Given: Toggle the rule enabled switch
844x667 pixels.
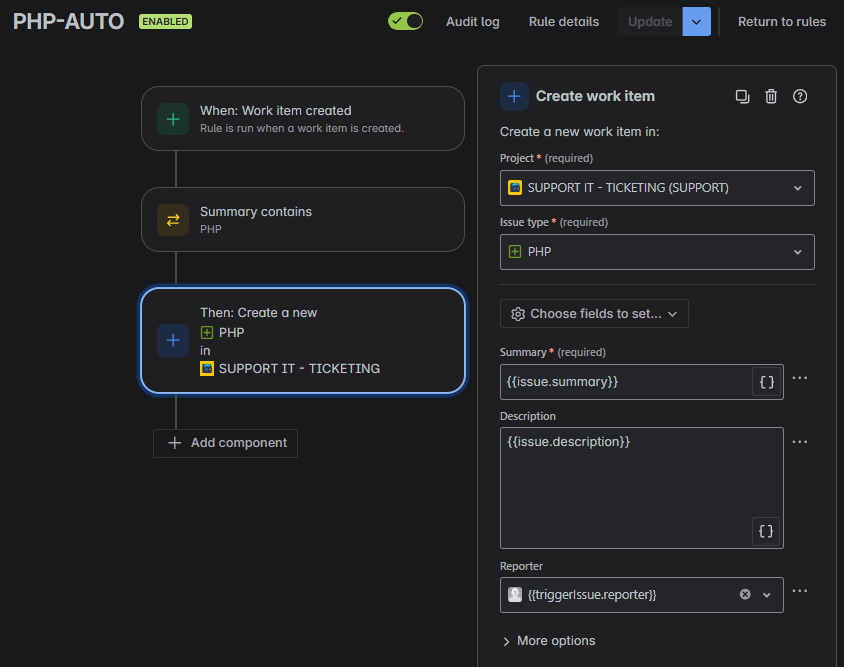Looking at the screenshot, I should pyautogui.click(x=405, y=22).
